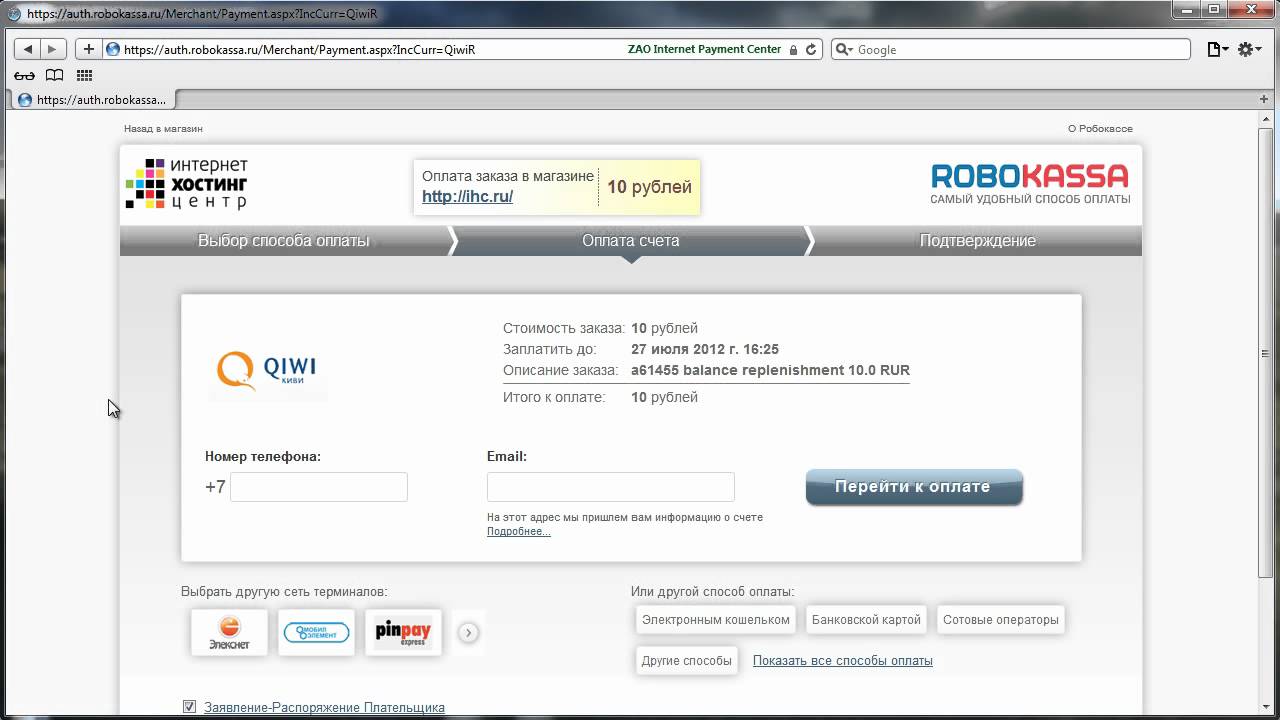
Task: Click the lock icon in the address bar
Action: pos(794,49)
